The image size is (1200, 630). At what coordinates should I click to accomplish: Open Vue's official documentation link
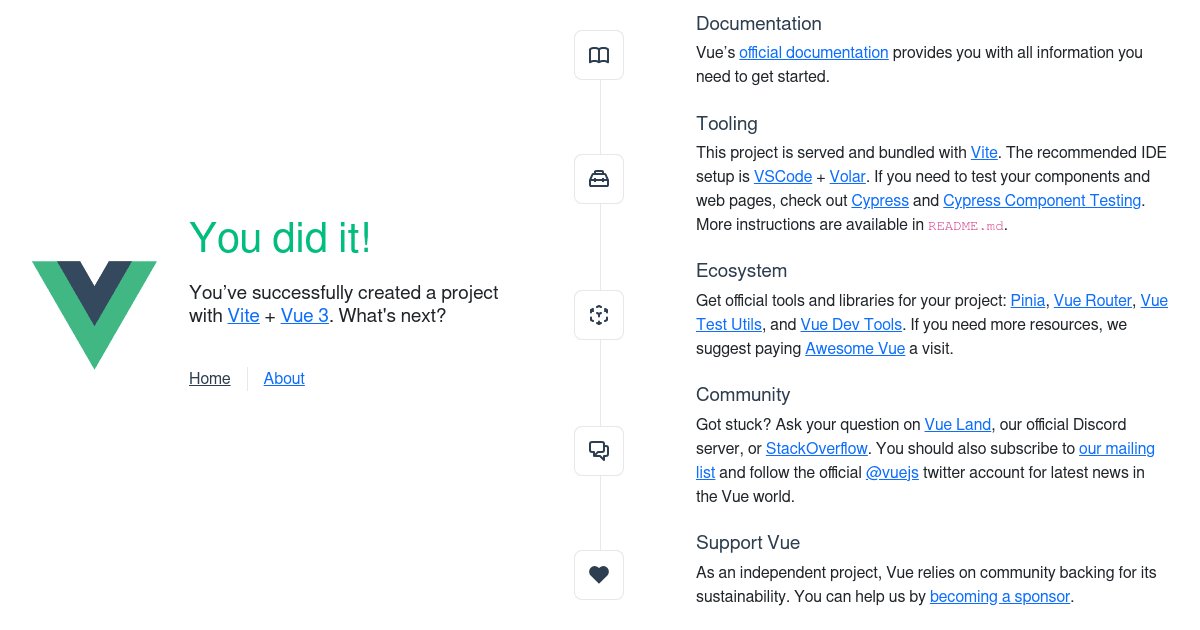(813, 52)
